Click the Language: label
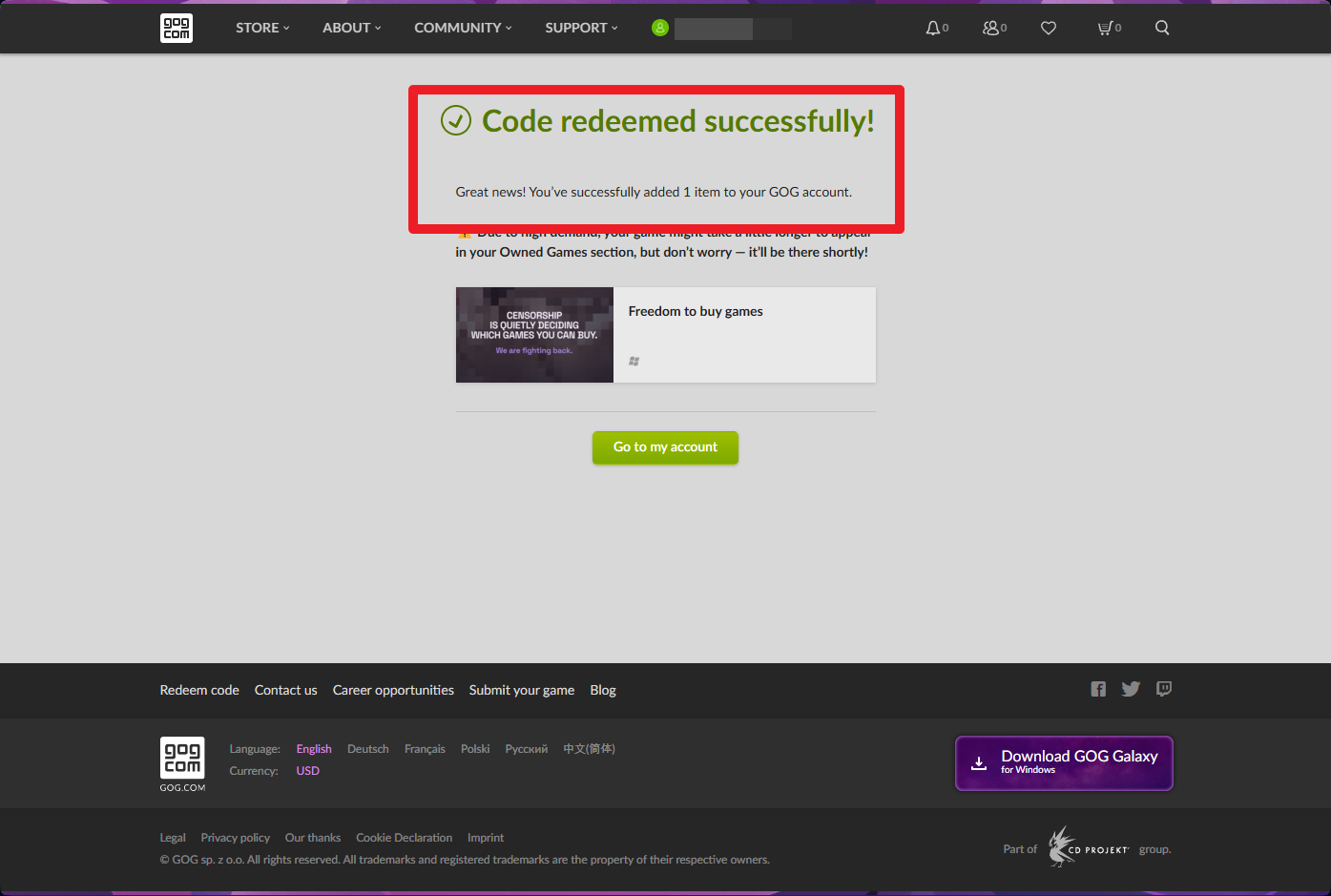Screen dimensions: 1331x896 [x=255, y=749]
